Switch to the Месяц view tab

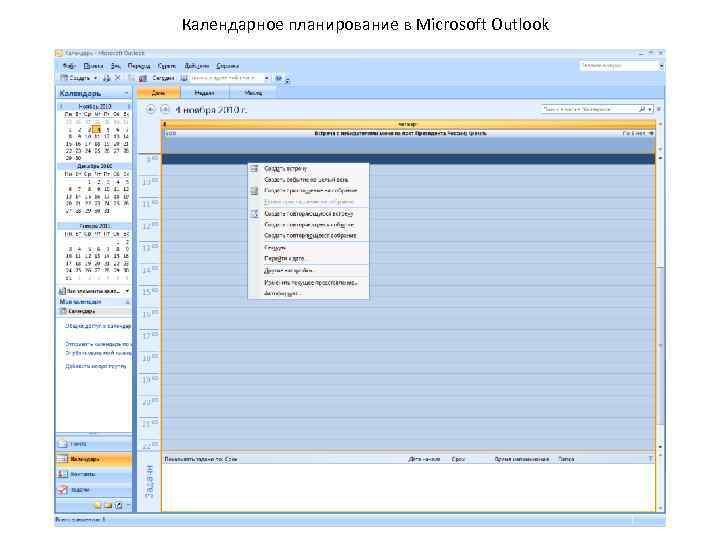253,93
